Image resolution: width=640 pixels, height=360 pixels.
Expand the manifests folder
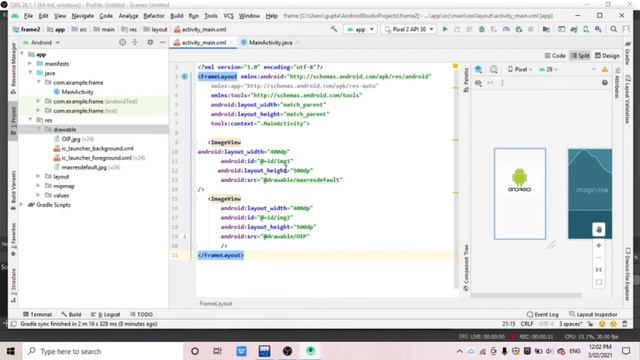point(30,64)
